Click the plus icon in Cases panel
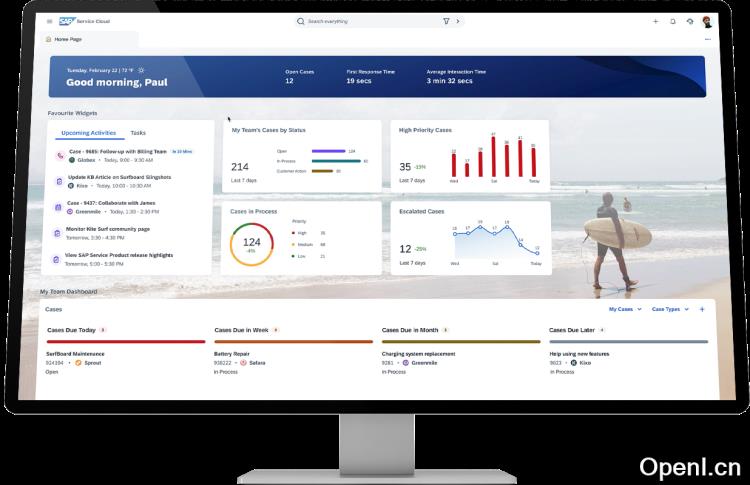Screen dimensions: 750x485 tap(702, 309)
